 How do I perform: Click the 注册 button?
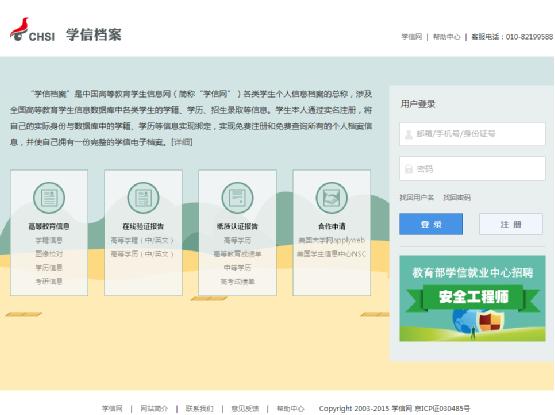point(511,224)
